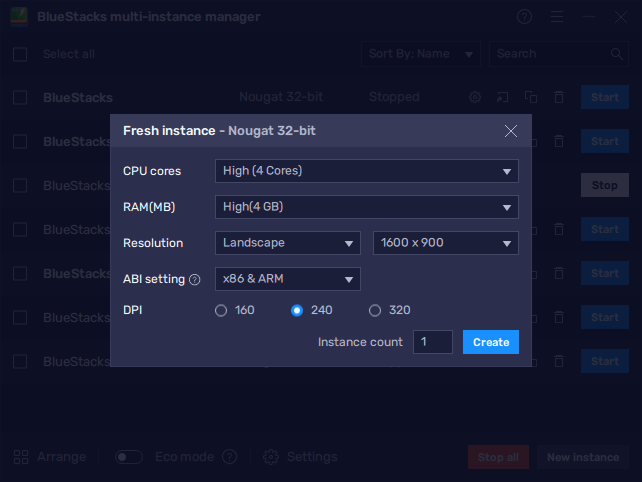Open the CPU cores dropdown

tap(366, 171)
